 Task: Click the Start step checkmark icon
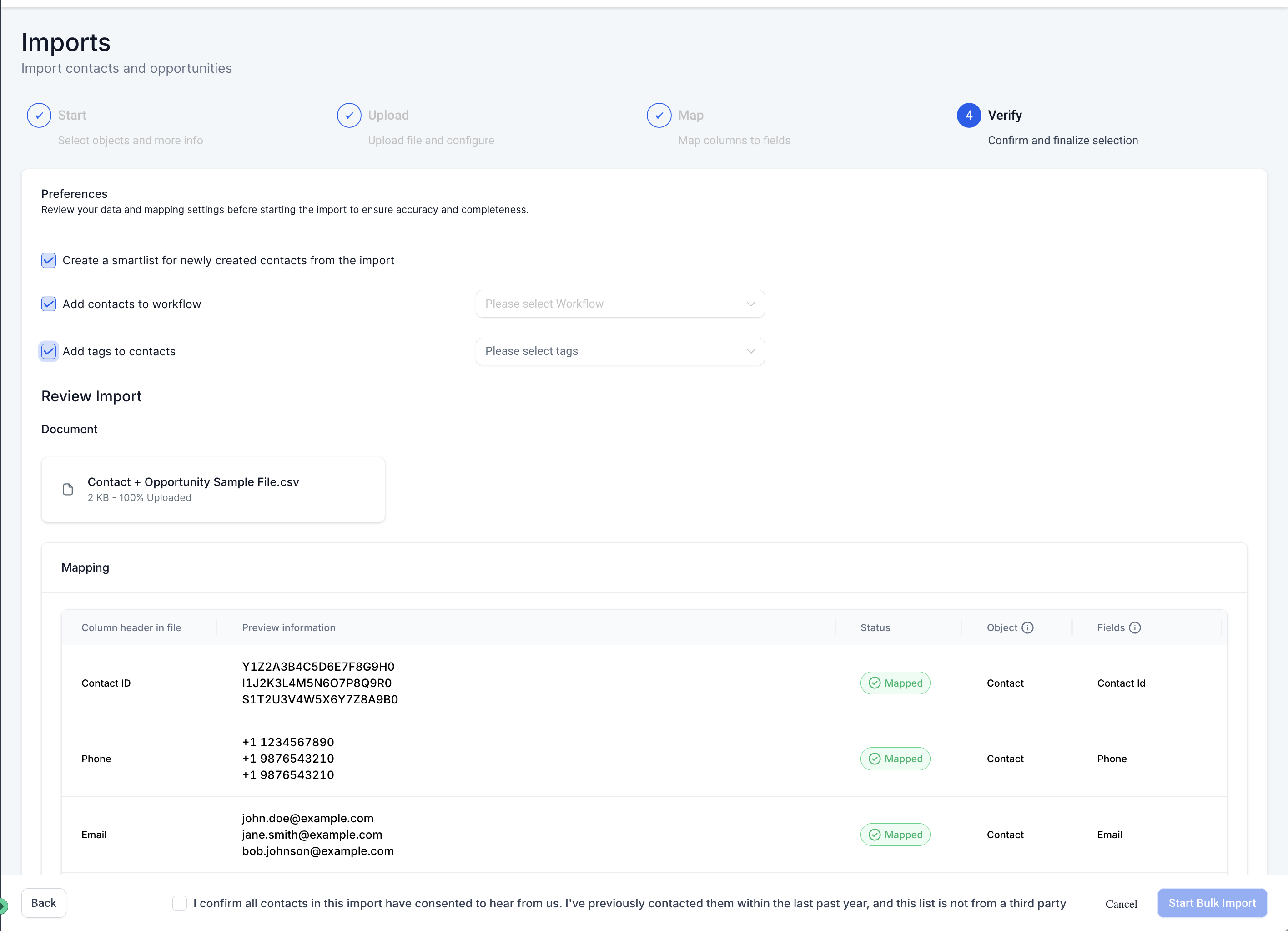38,115
